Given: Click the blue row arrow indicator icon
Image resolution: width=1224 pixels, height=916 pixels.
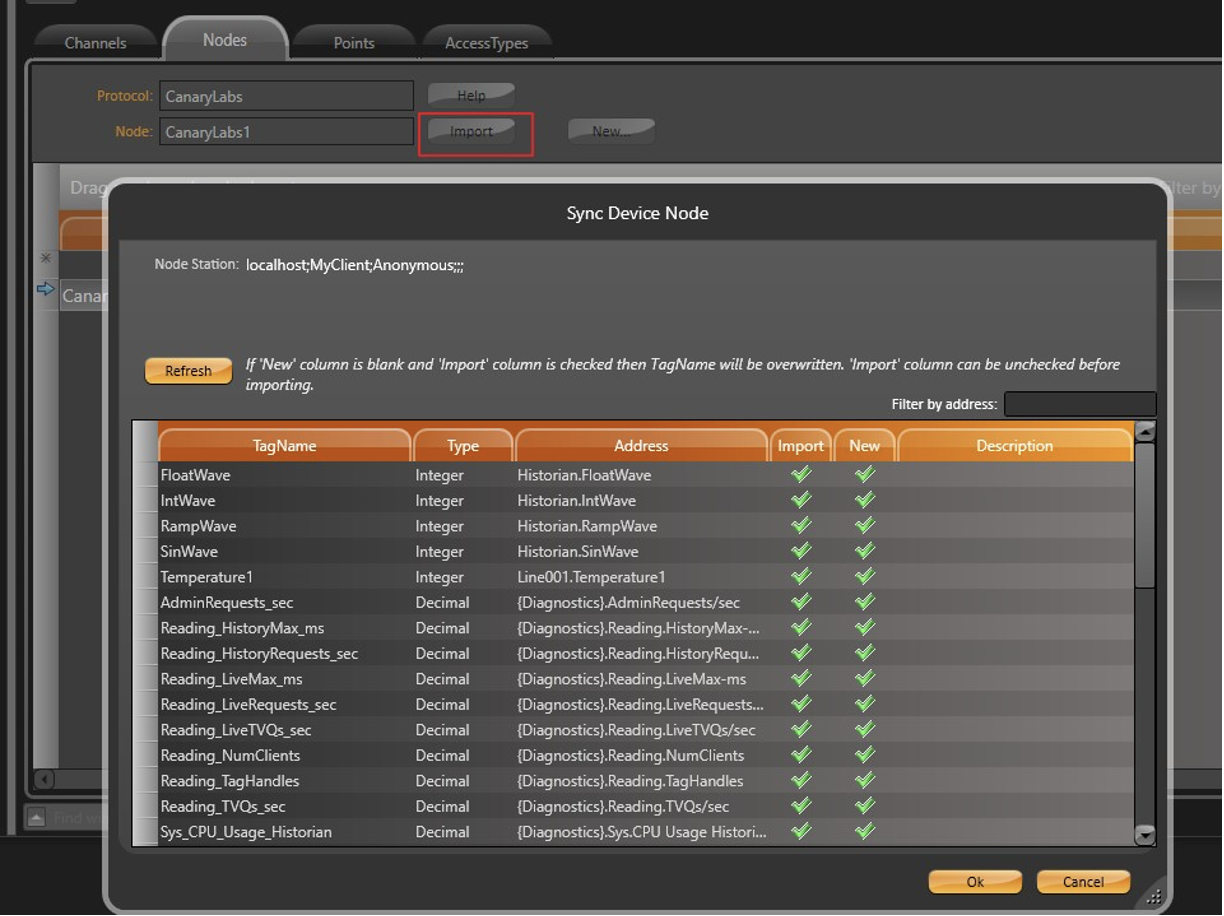Looking at the screenshot, I should point(45,290).
